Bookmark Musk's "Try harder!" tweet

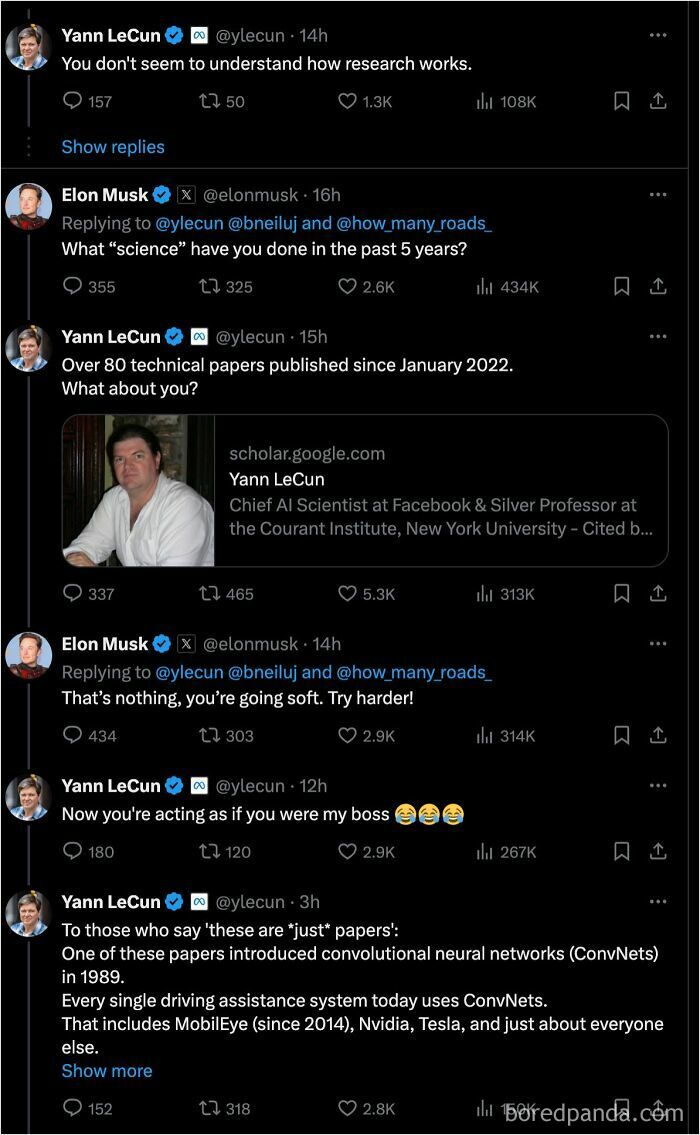[x=621, y=735]
